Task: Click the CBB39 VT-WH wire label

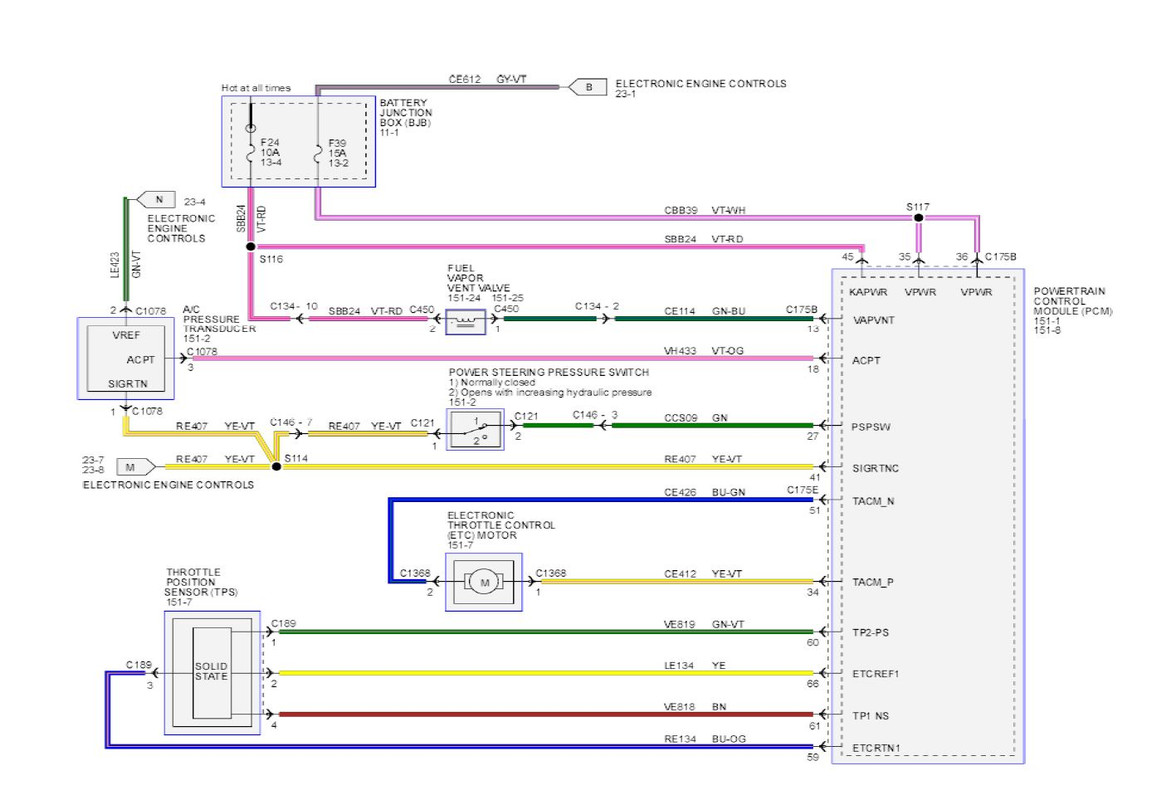Action: pyautogui.click(x=704, y=210)
